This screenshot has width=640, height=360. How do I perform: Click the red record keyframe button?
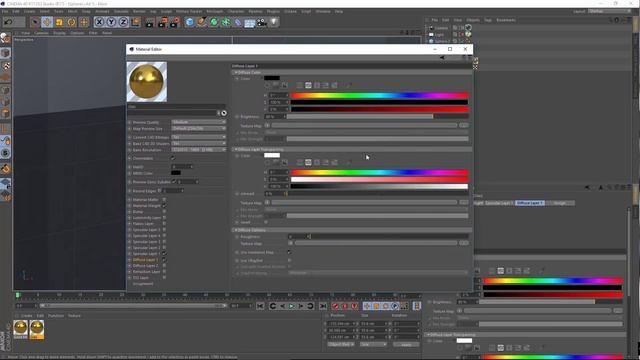tap(335, 306)
